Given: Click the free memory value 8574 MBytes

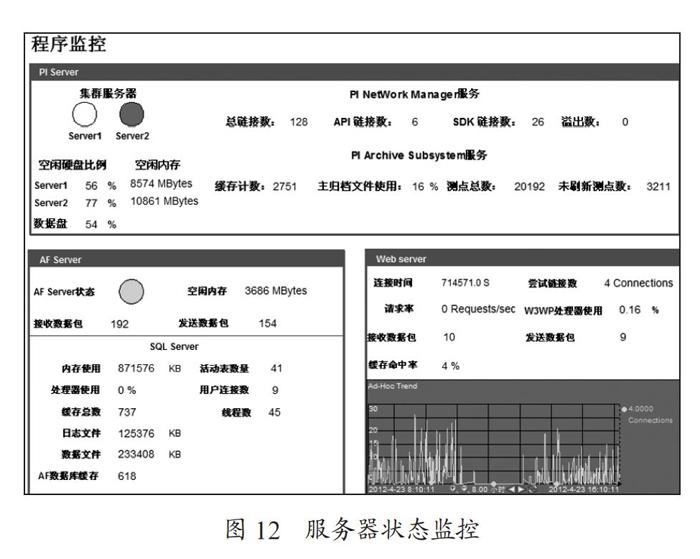Looking at the screenshot, I should point(161,184).
